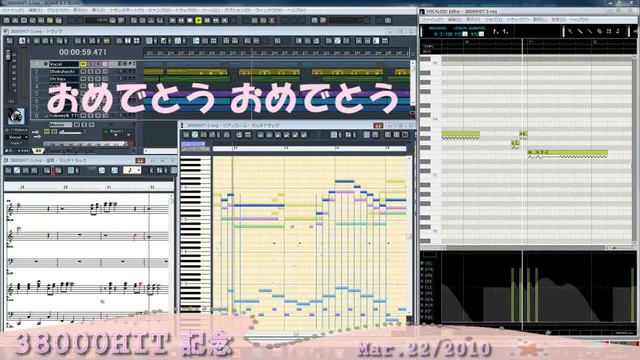Click the first tool in Piano Roll toolbar
The image size is (640, 360).
[x=186, y=135]
